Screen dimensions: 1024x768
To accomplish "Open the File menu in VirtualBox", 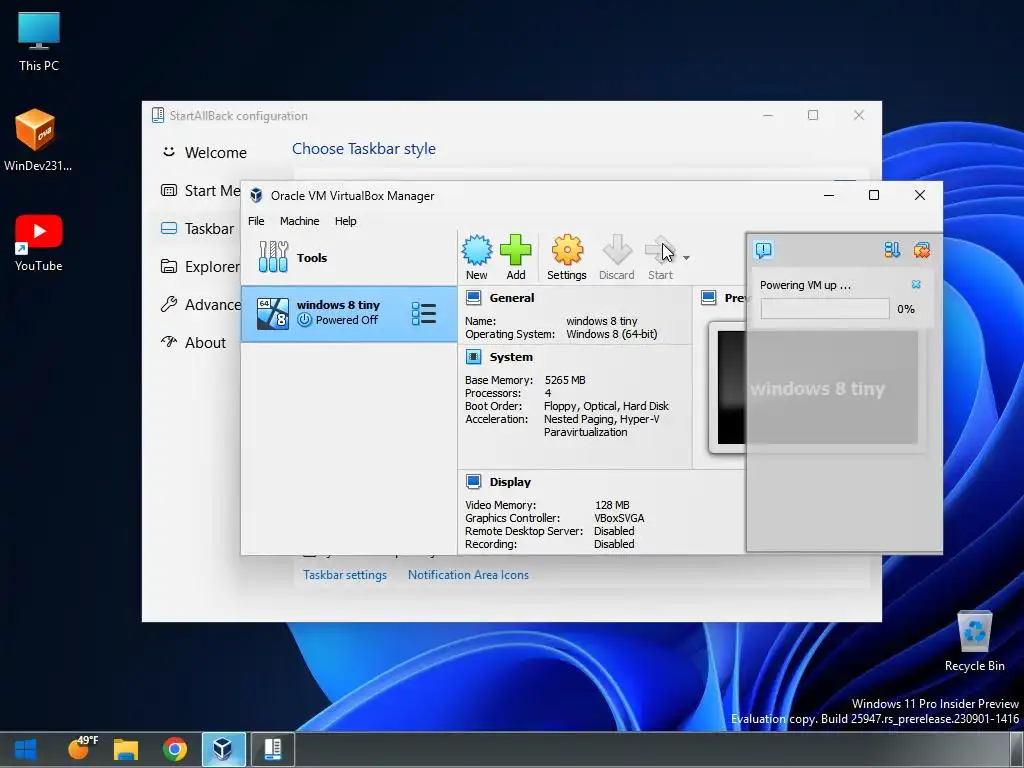I will 256,221.
